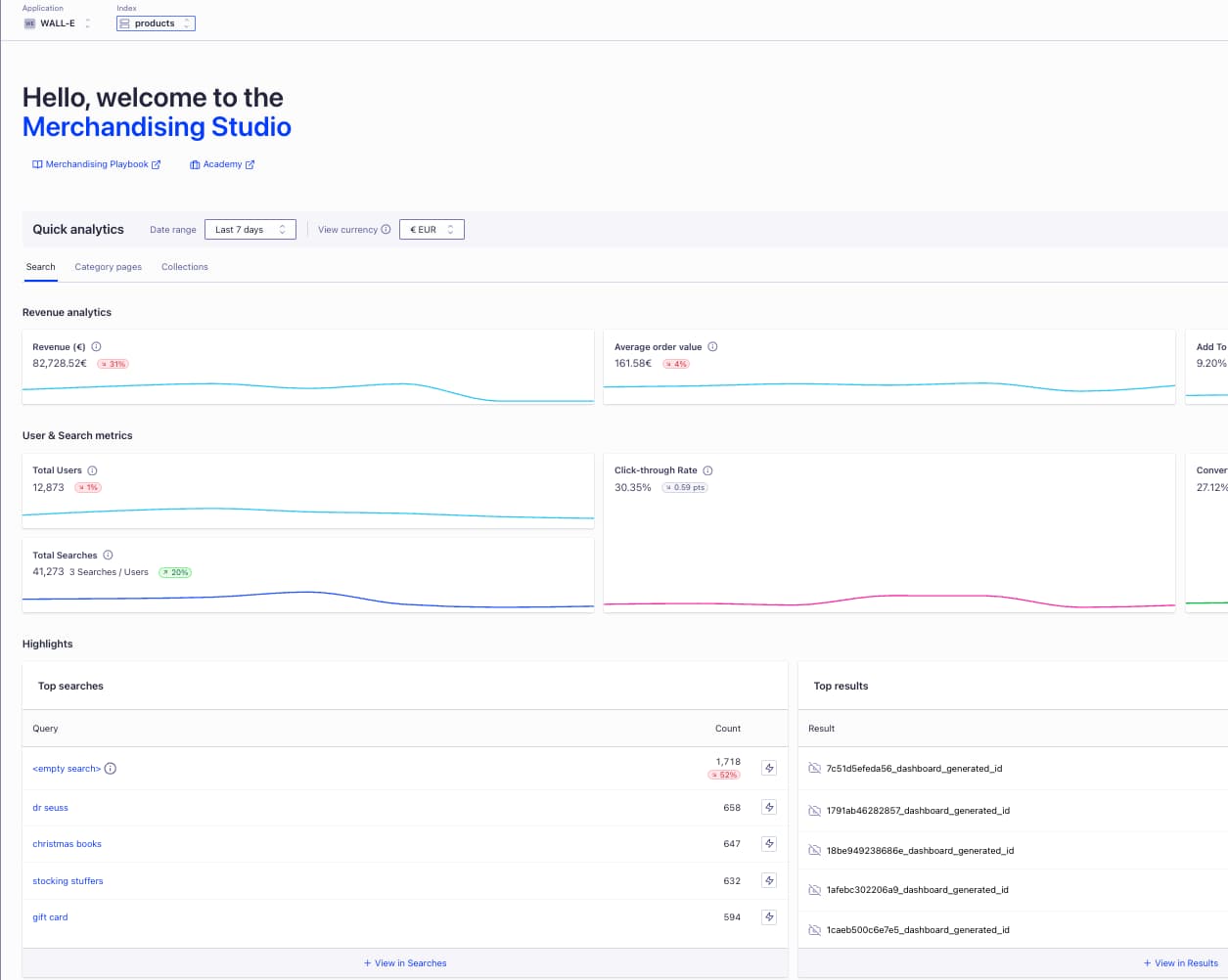Click info icon next to Click-through Rate

707,470
